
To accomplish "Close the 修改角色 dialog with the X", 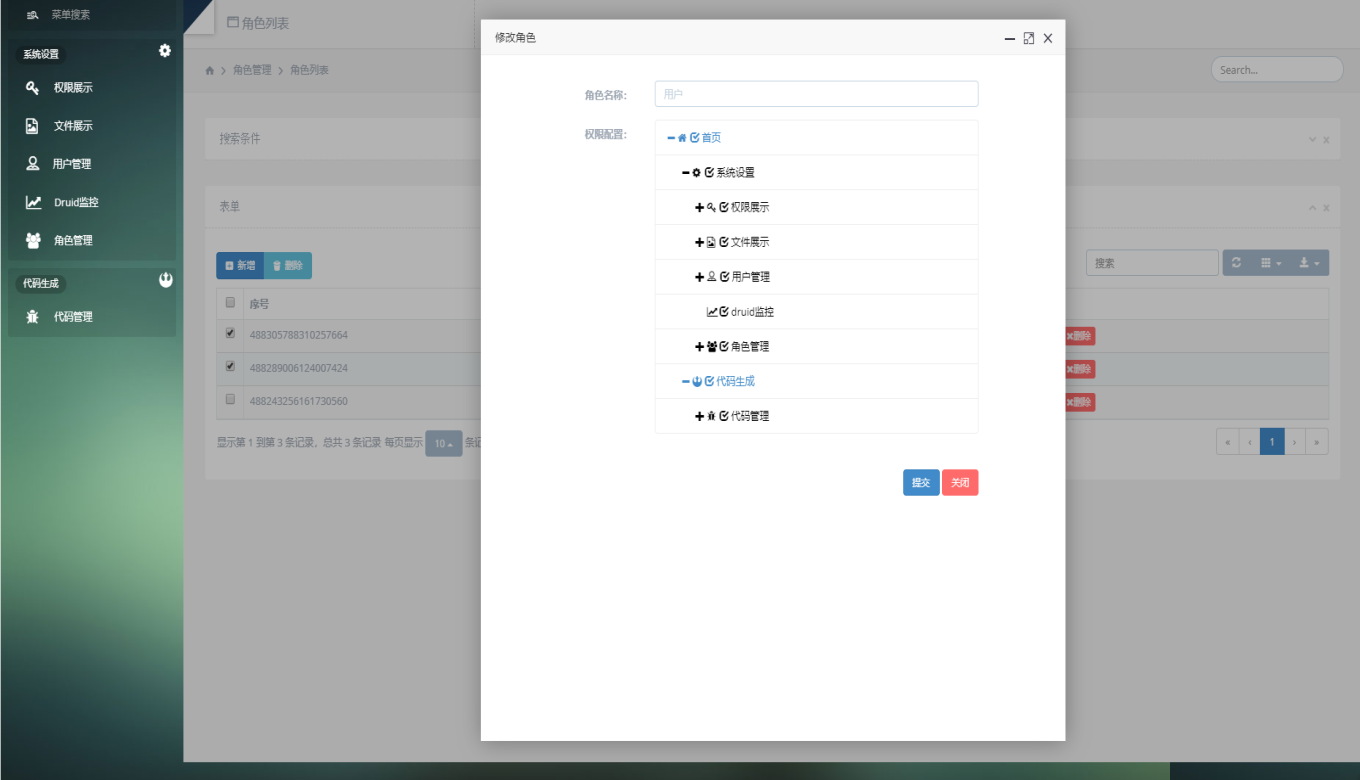I will (x=1048, y=38).
